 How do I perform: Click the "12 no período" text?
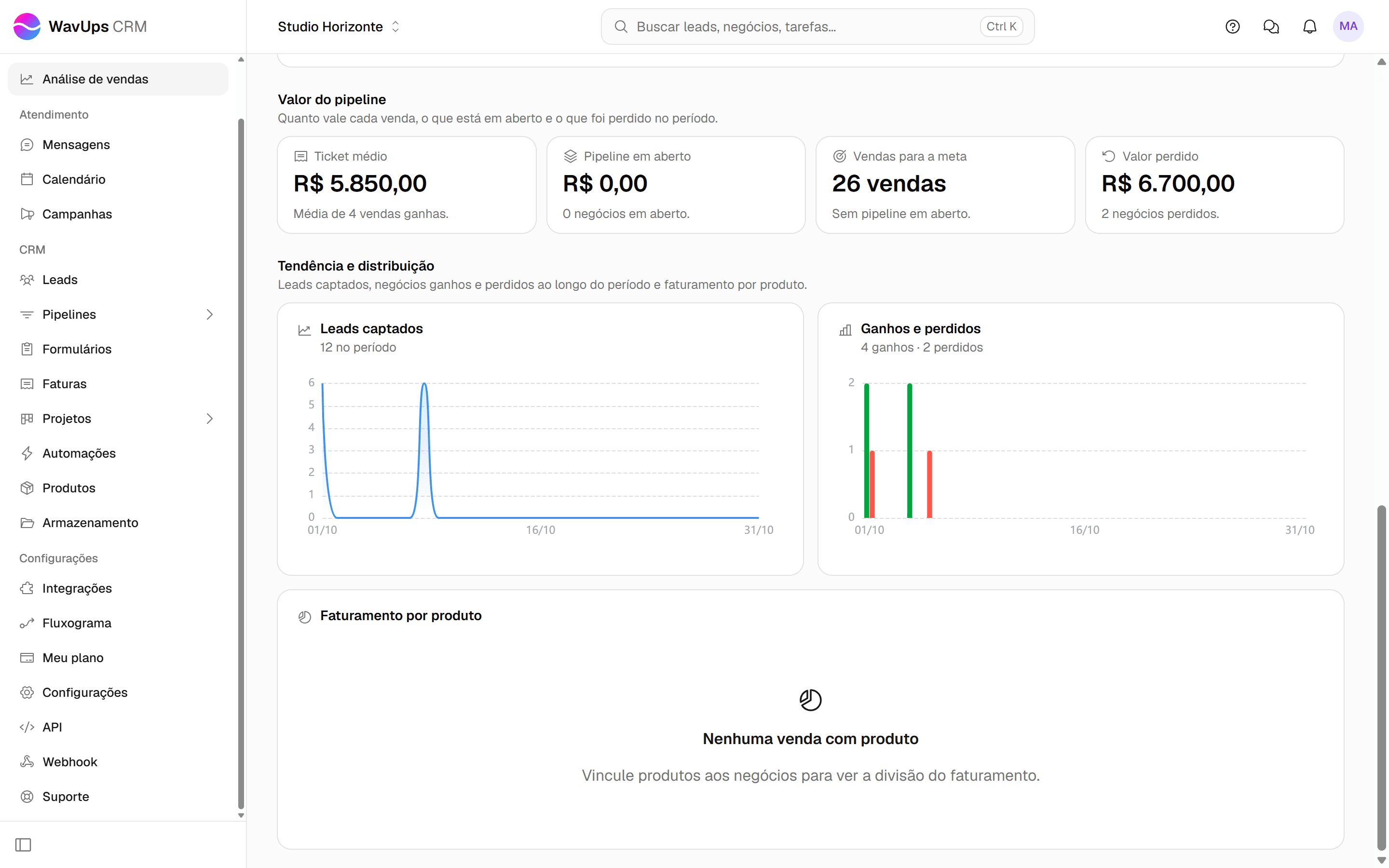pos(358,347)
